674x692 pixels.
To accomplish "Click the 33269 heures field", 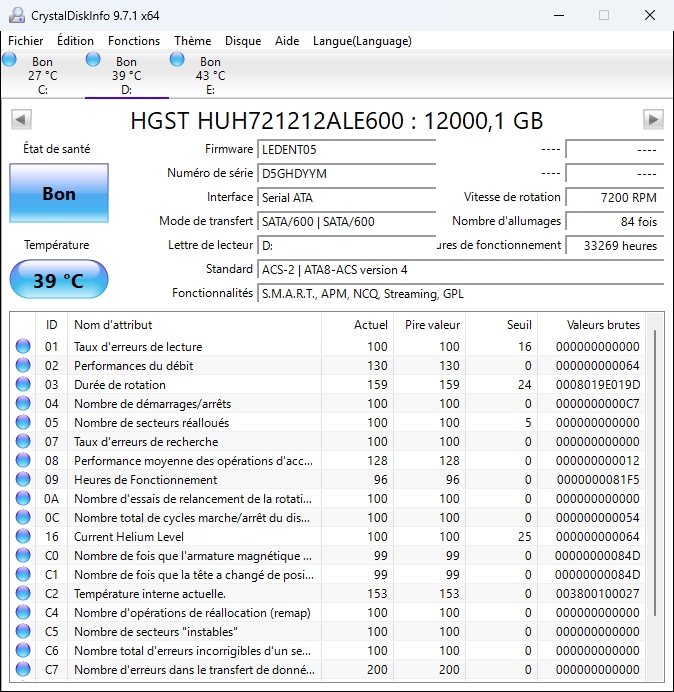I will 614,246.
